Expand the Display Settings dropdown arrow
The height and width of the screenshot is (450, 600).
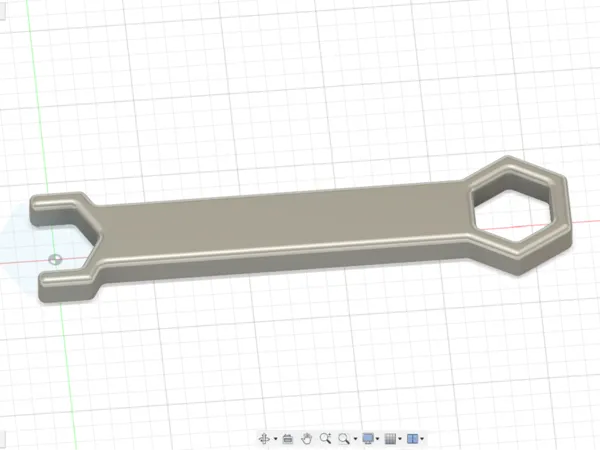coord(378,439)
